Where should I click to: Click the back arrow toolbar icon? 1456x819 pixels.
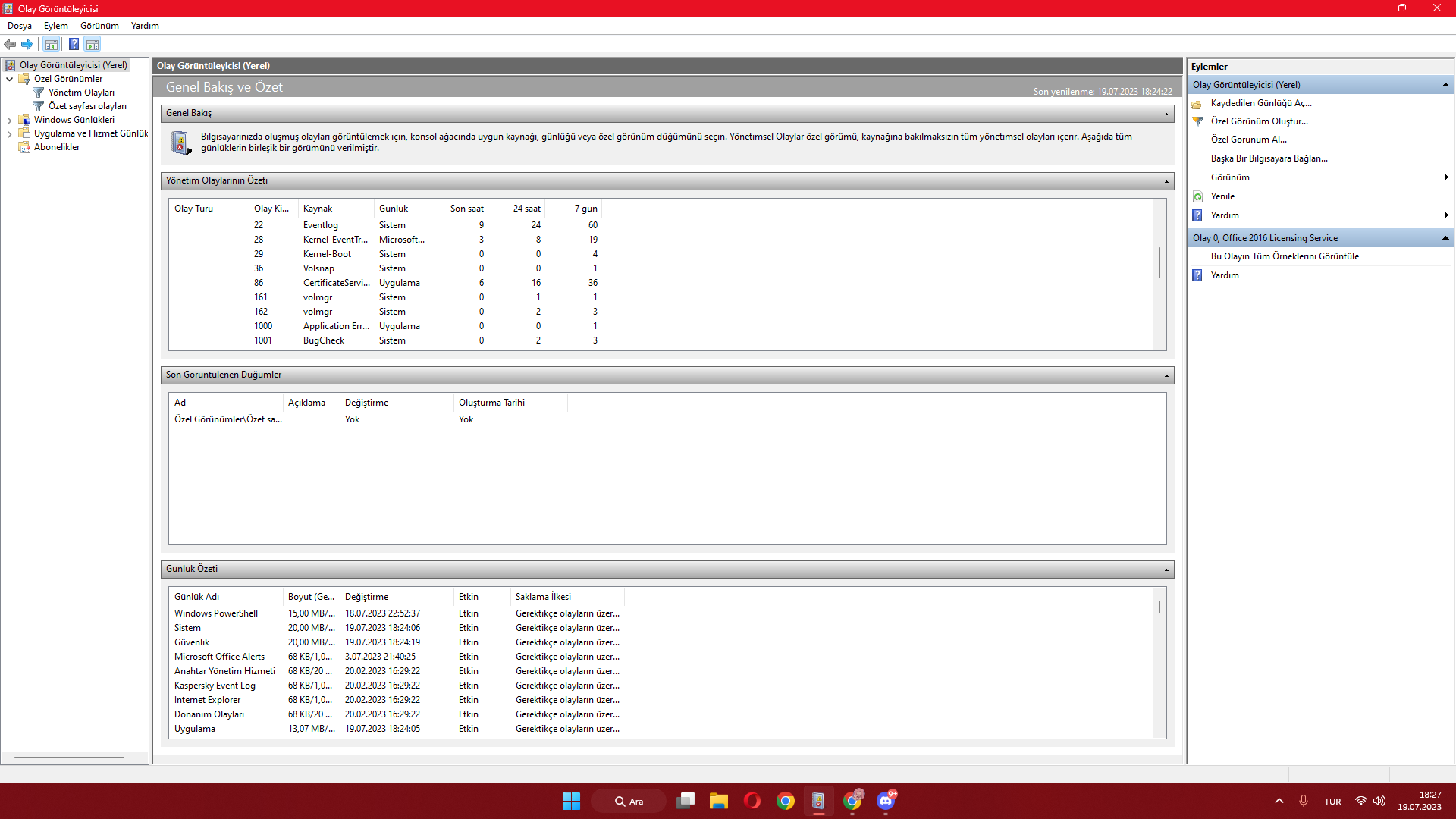coord(10,44)
